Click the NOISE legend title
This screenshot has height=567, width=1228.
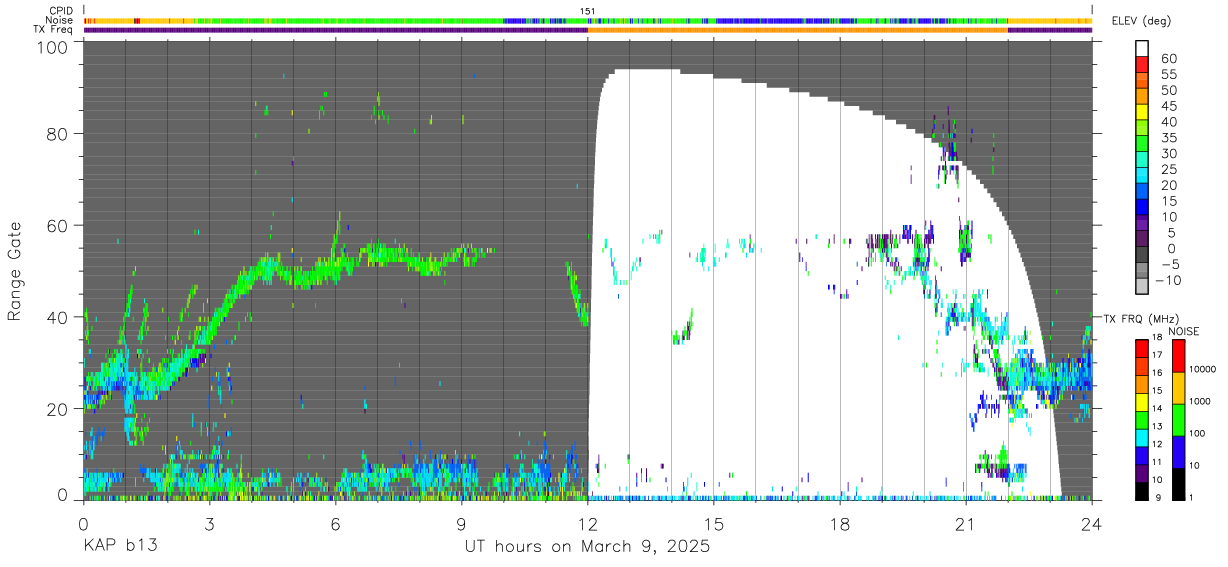(x=1184, y=331)
